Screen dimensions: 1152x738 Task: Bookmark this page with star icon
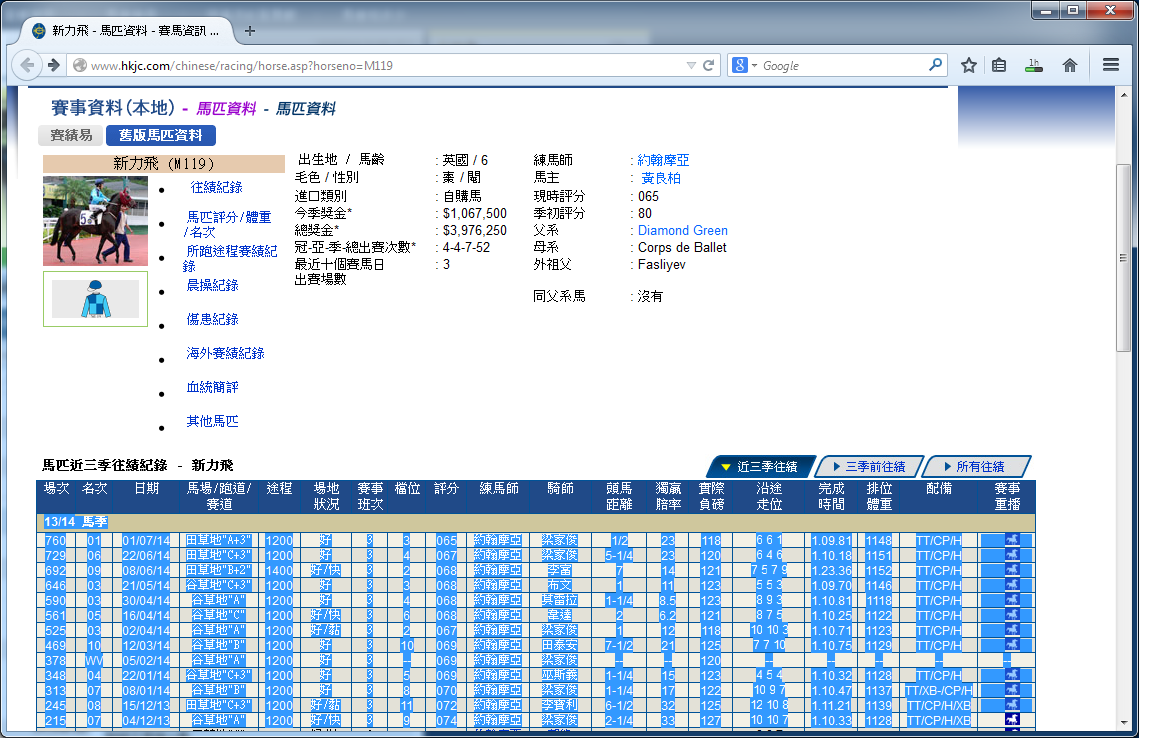click(x=968, y=65)
